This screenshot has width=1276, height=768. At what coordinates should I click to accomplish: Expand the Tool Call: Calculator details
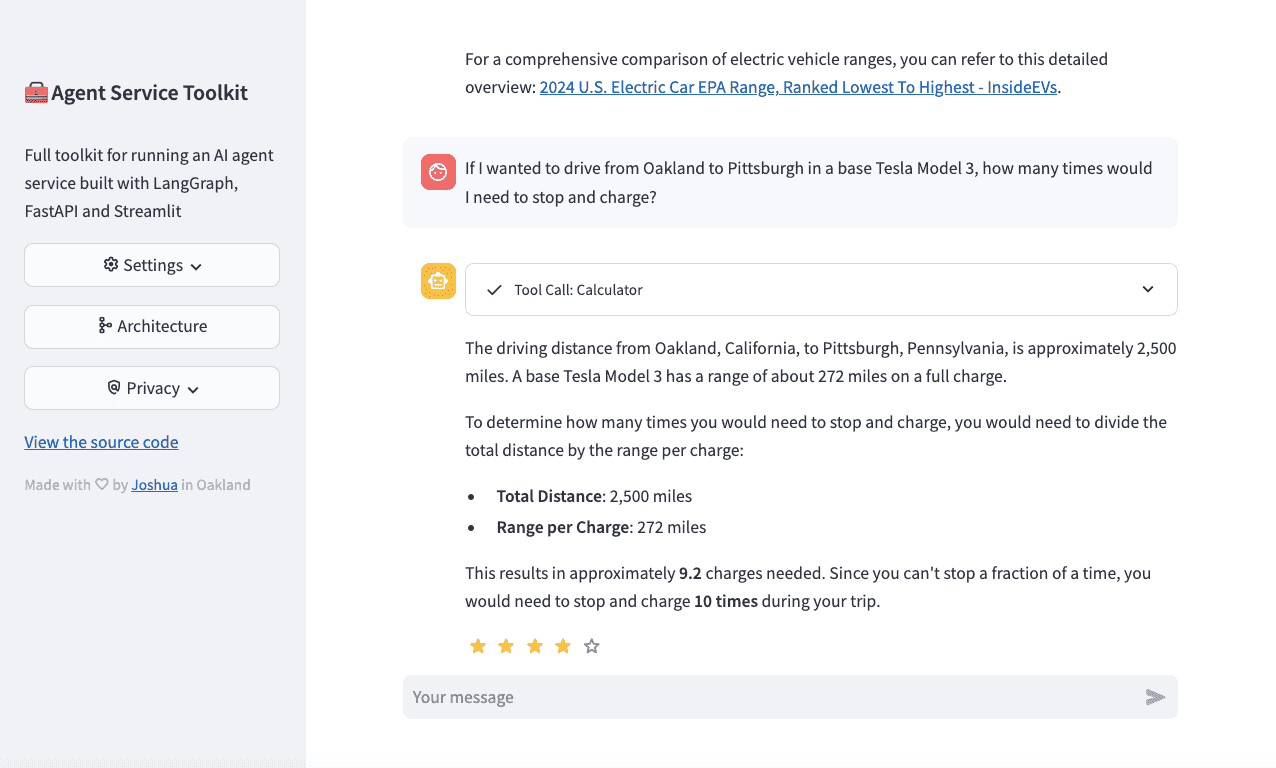[1148, 289]
